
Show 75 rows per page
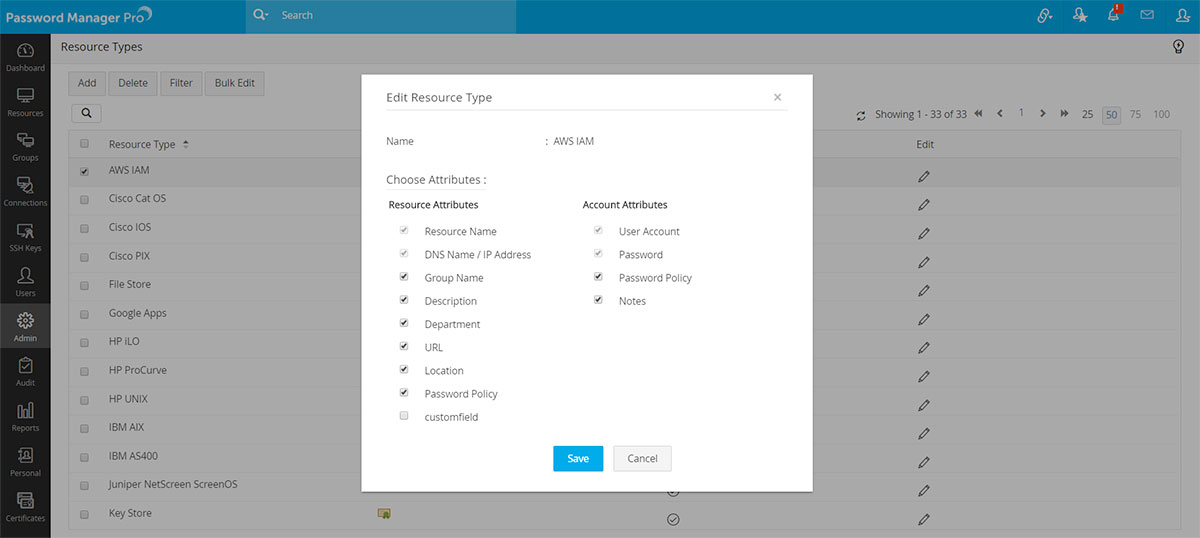pyautogui.click(x=1136, y=114)
